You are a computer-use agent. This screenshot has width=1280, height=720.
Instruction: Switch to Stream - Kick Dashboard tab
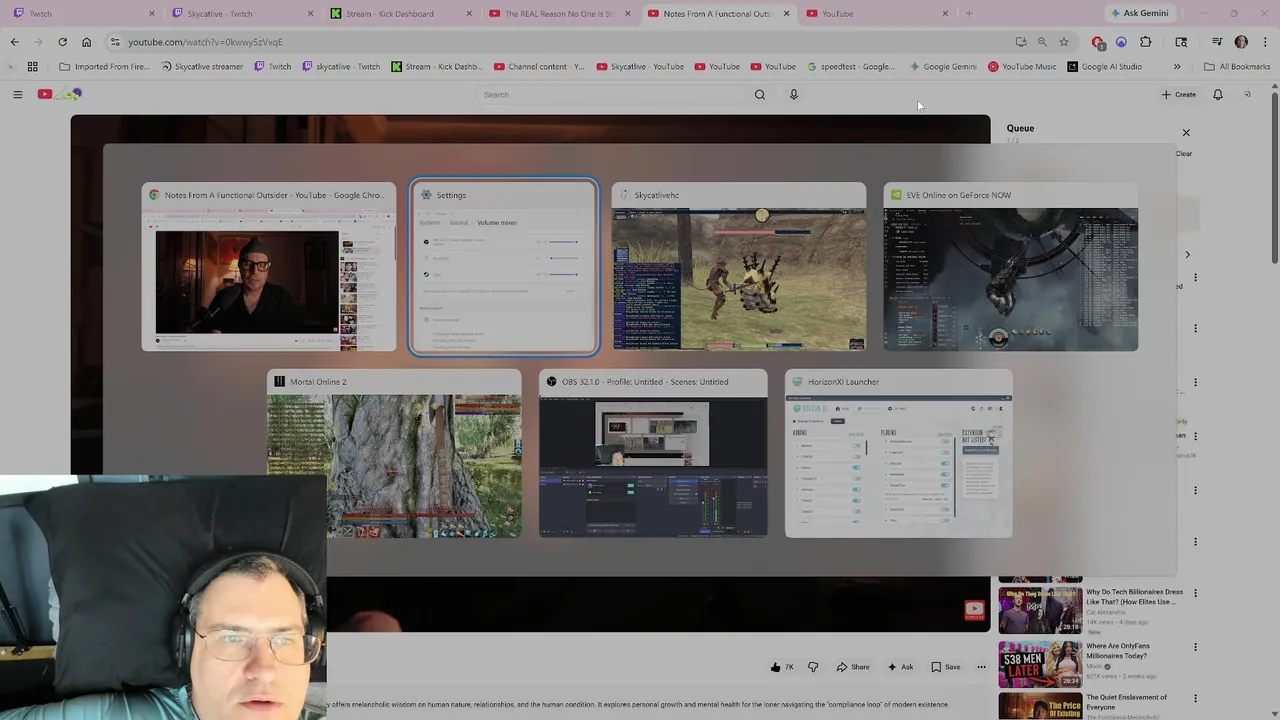(x=398, y=14)
